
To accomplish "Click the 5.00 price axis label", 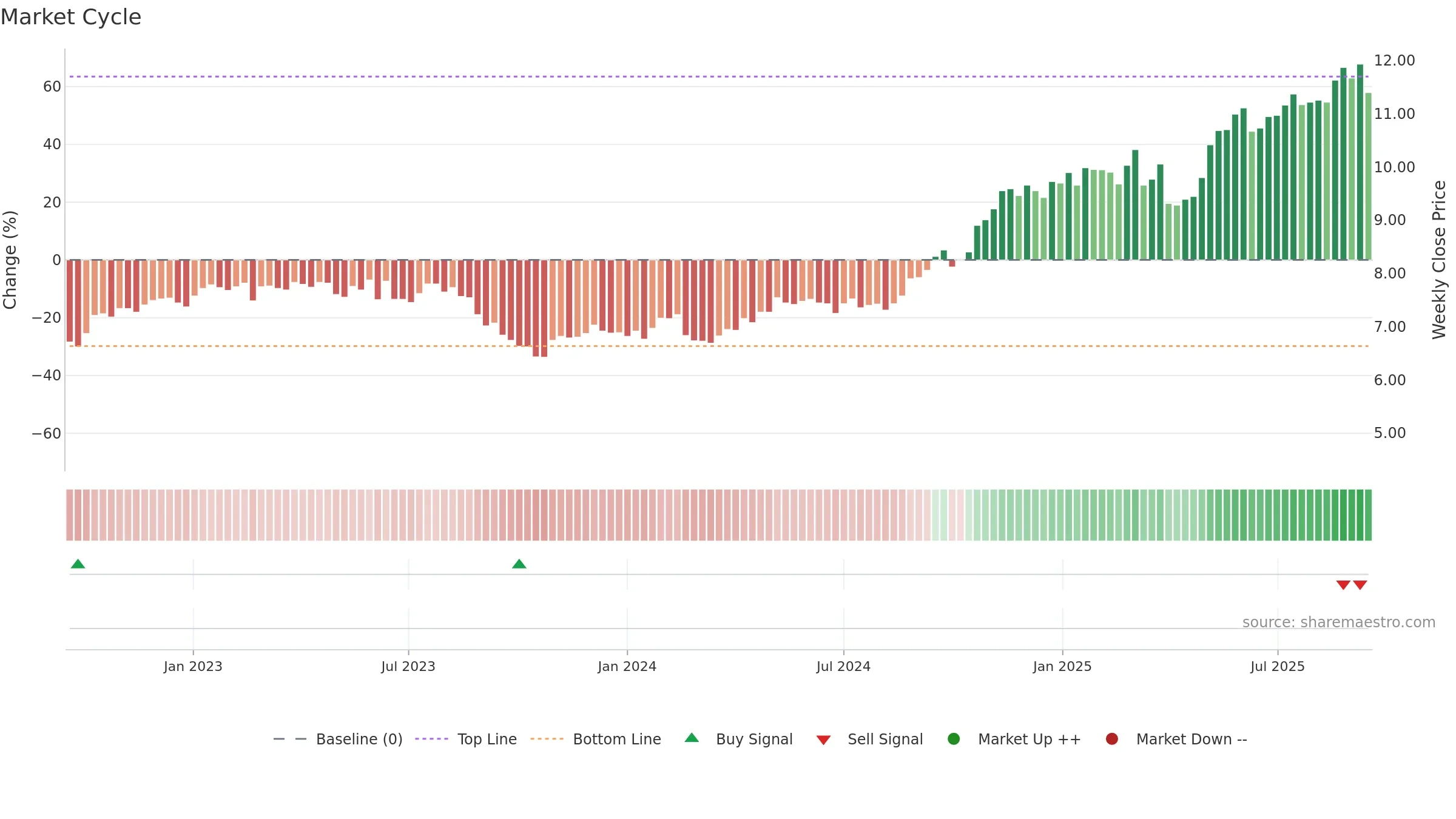I will click(x=1390, y=433).
